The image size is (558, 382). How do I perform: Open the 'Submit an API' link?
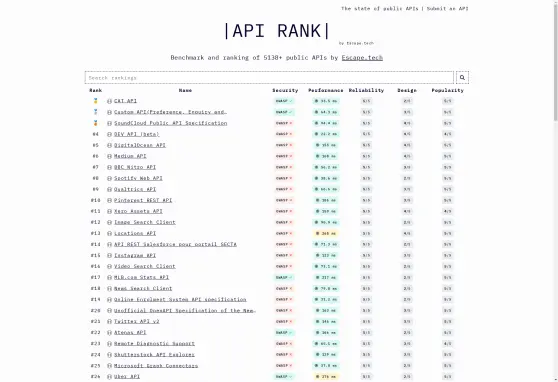447,9
